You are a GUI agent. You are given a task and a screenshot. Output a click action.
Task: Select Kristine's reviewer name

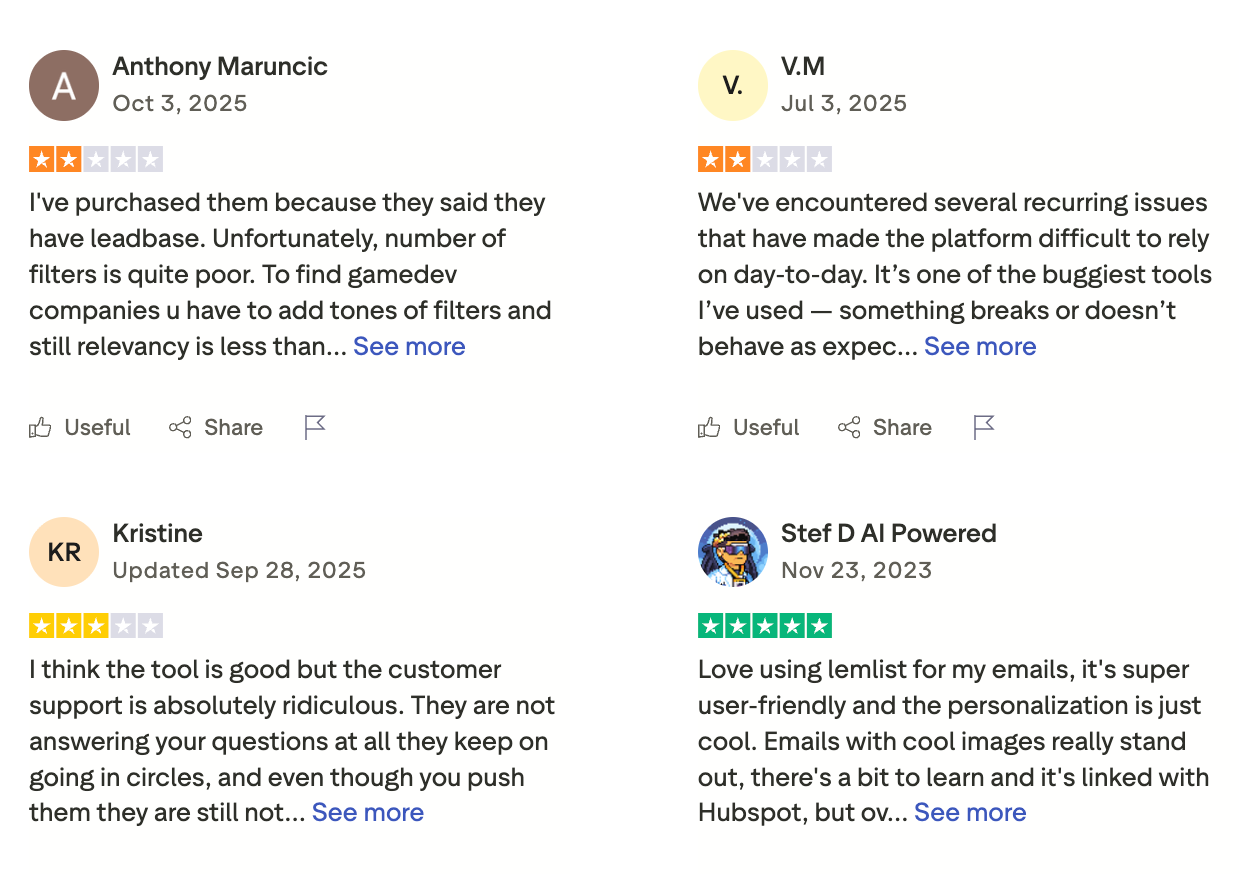point(157,533)
